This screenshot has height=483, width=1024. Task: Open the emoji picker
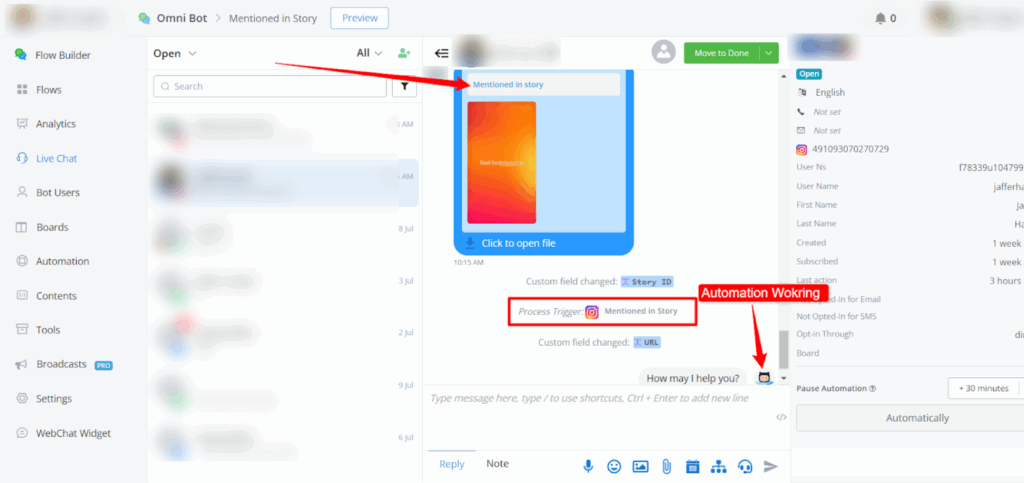[614, 466]
